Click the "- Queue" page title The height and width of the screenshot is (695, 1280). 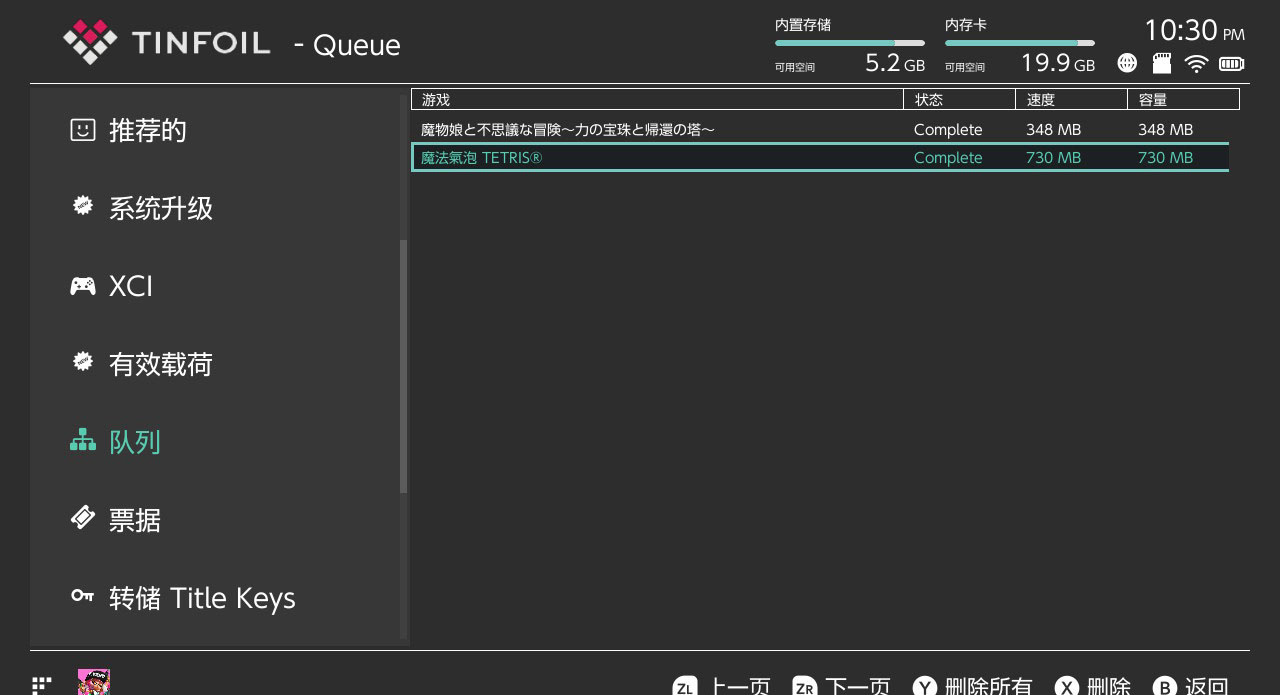pos(347,45)
